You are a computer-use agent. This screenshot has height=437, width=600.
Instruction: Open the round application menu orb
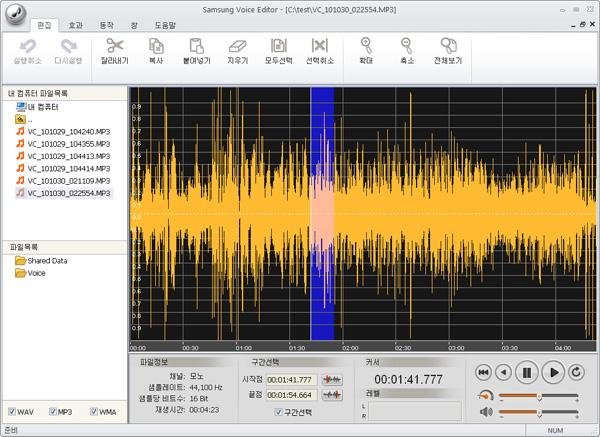click(16, 14)
